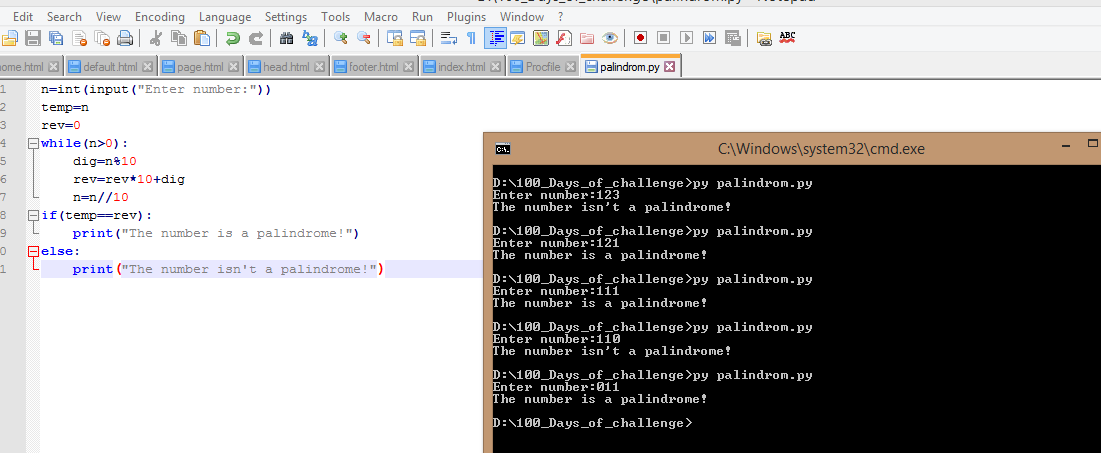Click cmd output line Enter number:110
The width and height of the screenshot is (1101, 453).
click(x=556, y=339)
